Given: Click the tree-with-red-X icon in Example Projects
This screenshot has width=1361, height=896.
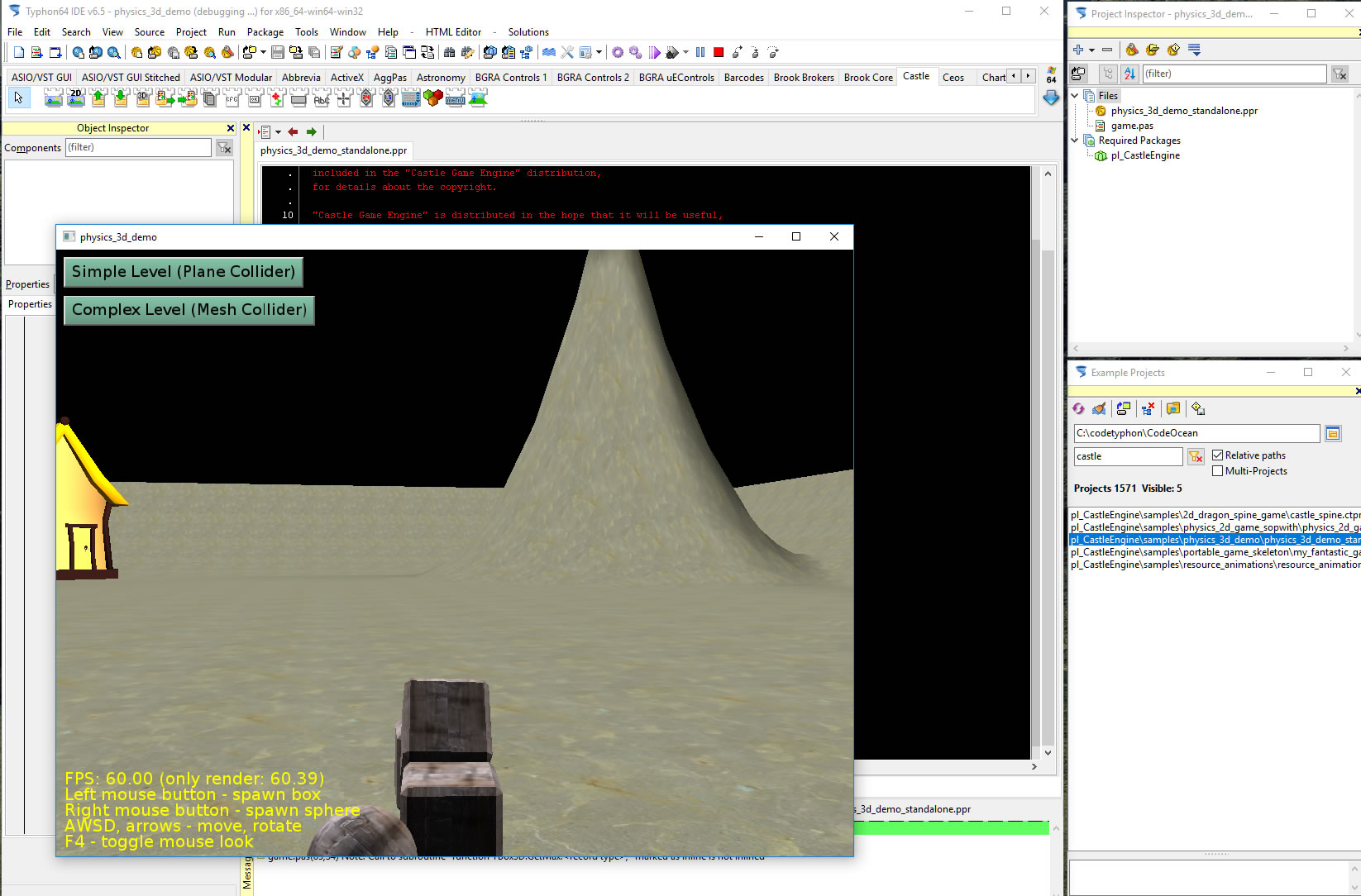Looking at the screenshot, I should pyautogui.click(x=1148, y=408).
